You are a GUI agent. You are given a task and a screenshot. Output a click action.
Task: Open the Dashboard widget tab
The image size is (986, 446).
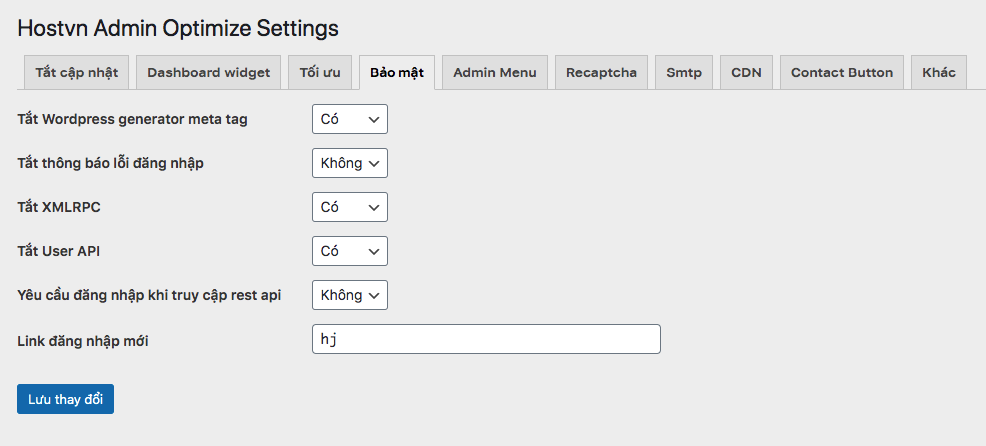click(209, 72)
